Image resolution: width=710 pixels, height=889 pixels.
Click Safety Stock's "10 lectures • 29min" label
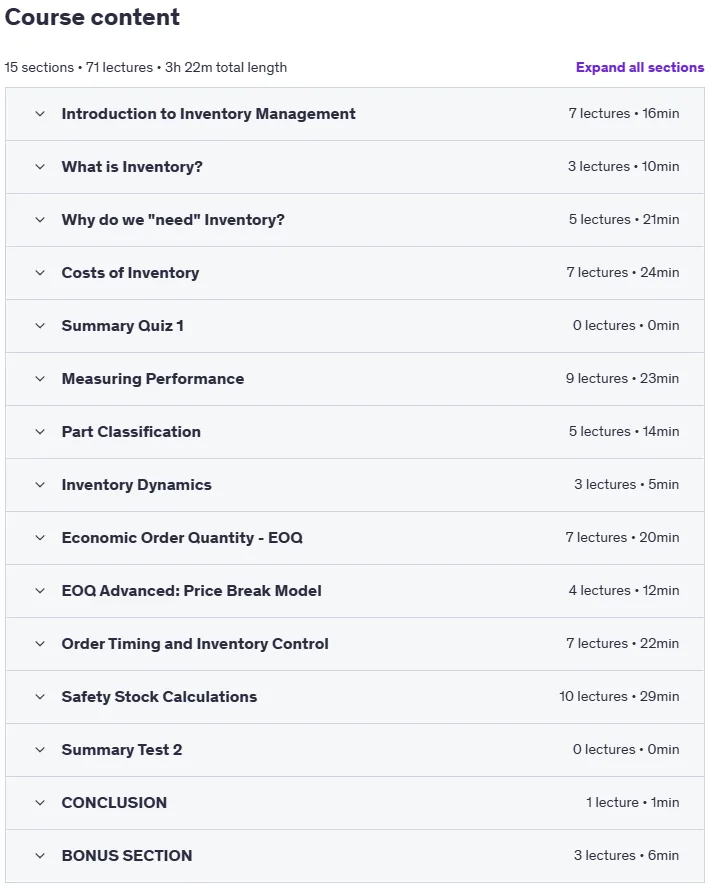pyautogui.click(x=619, y=696)
